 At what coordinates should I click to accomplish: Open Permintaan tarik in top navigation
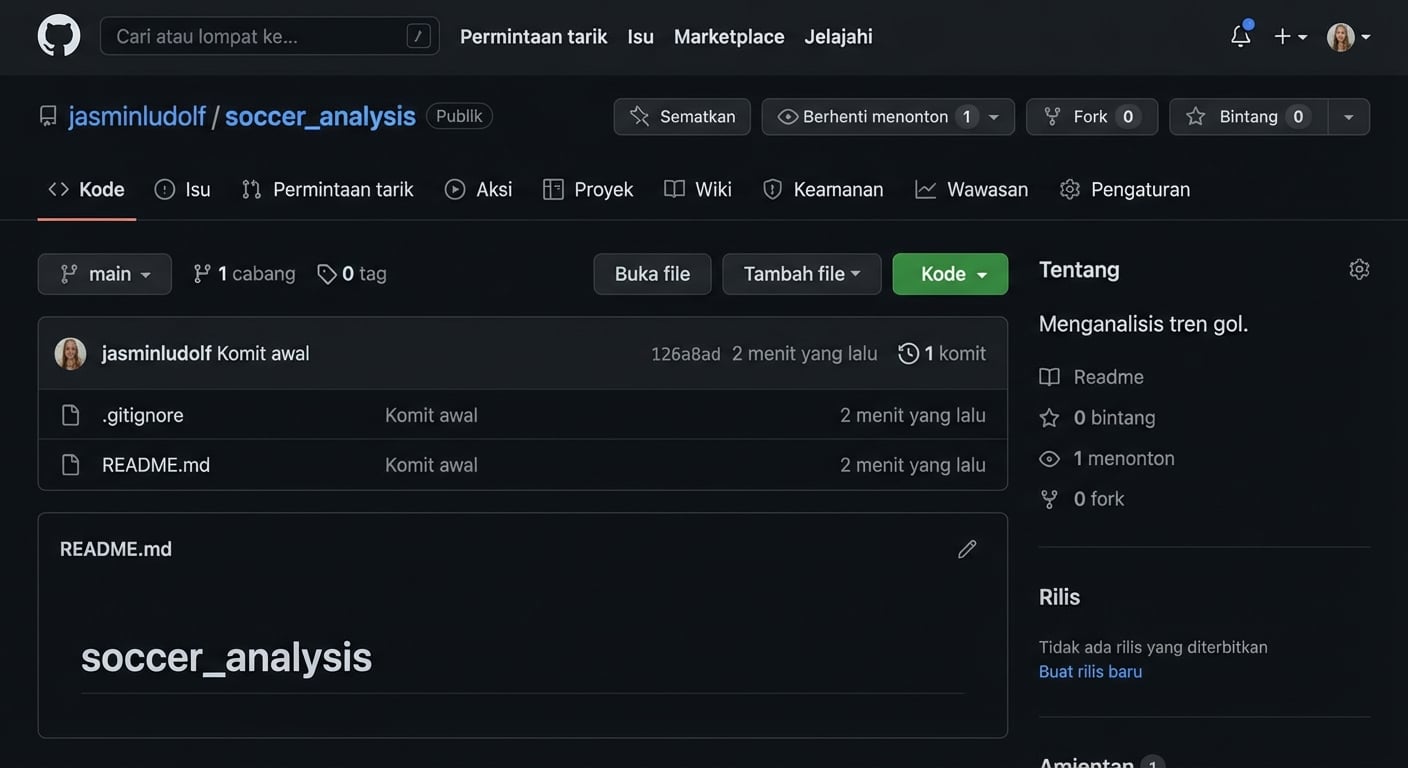[x=533, y=36]
